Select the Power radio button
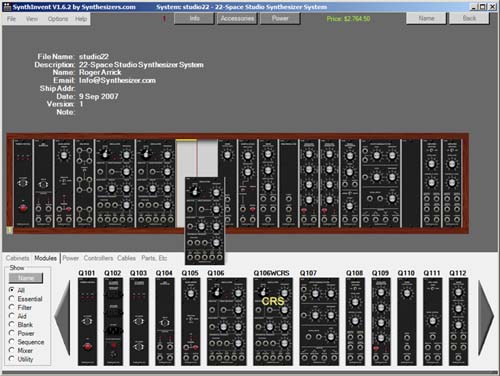The width and height of the screenshot is (500, 376). [x=12, y=333]
